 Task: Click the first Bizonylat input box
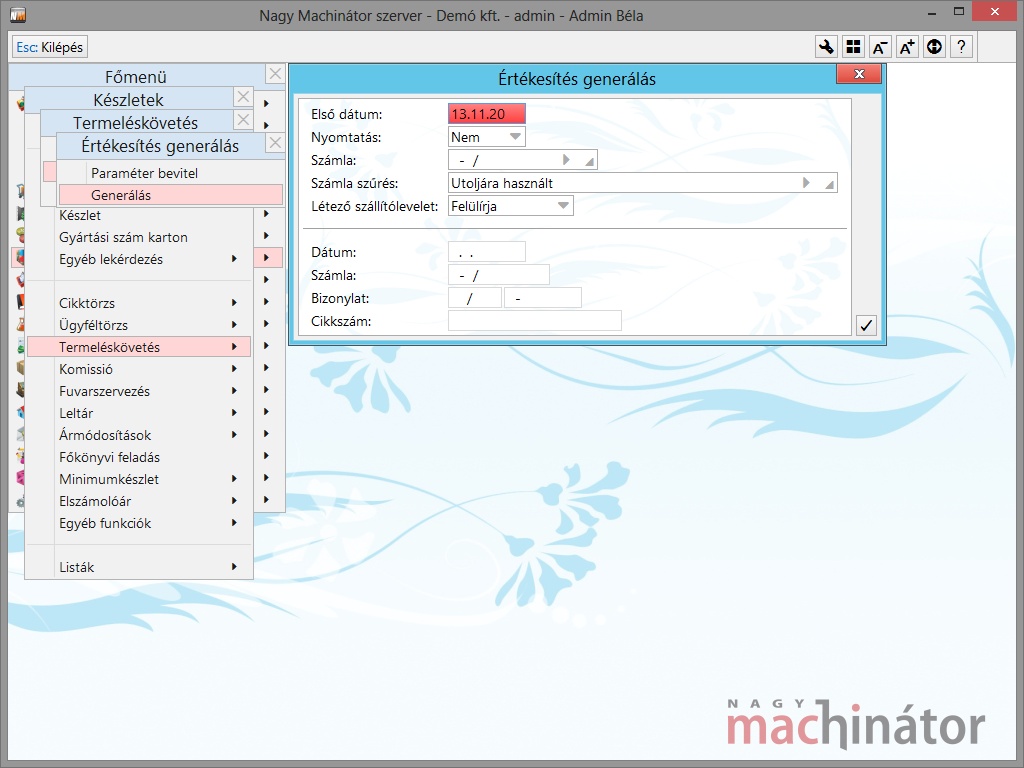pyautogui.click(x=475, y=298)
